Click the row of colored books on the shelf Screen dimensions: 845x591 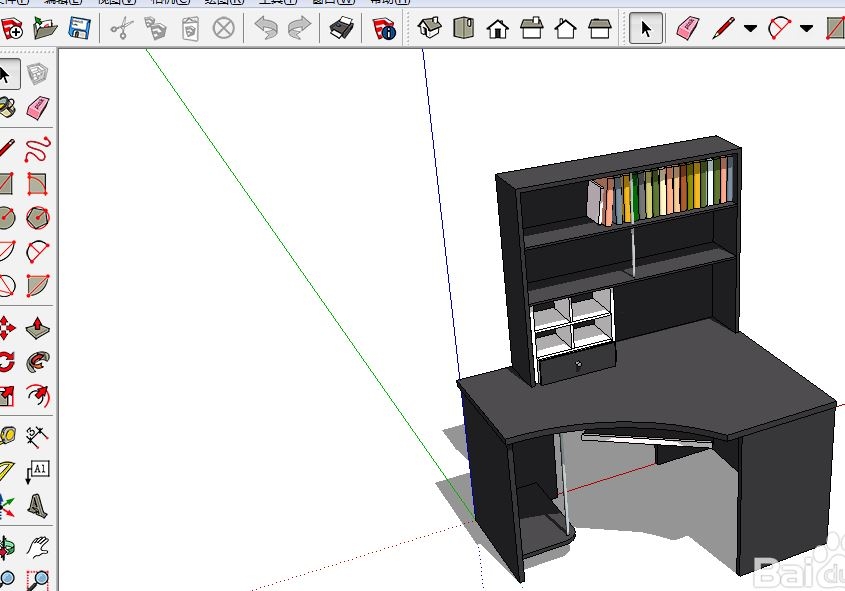(x=661, y=191)
